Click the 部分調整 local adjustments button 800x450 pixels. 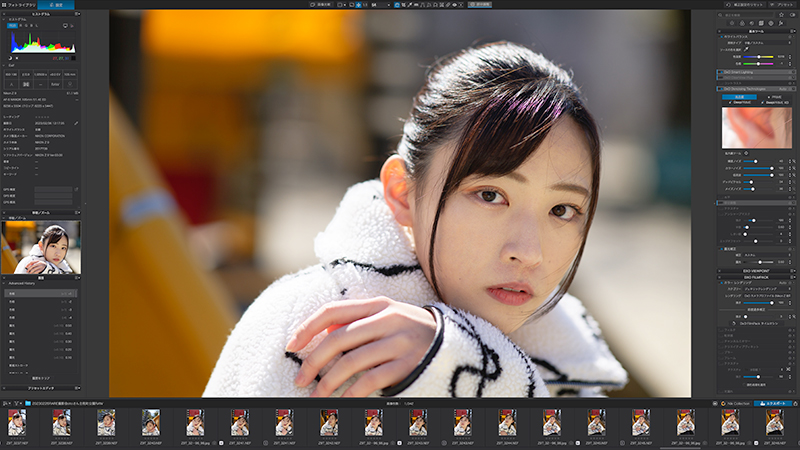click(x=480, y=5)
